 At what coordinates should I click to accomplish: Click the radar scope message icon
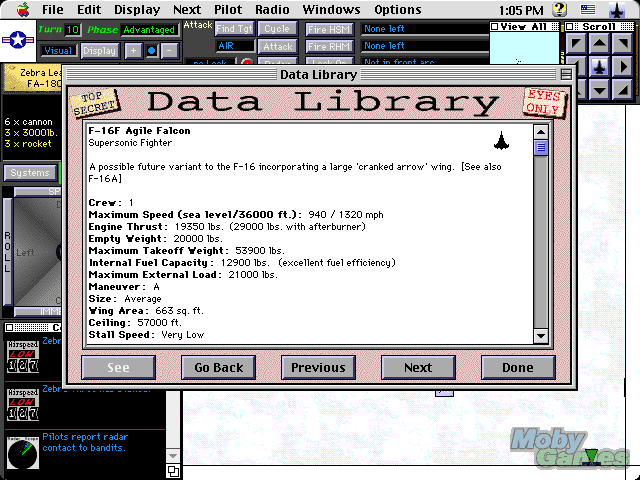pyautogui.click(x=23, y=453)
